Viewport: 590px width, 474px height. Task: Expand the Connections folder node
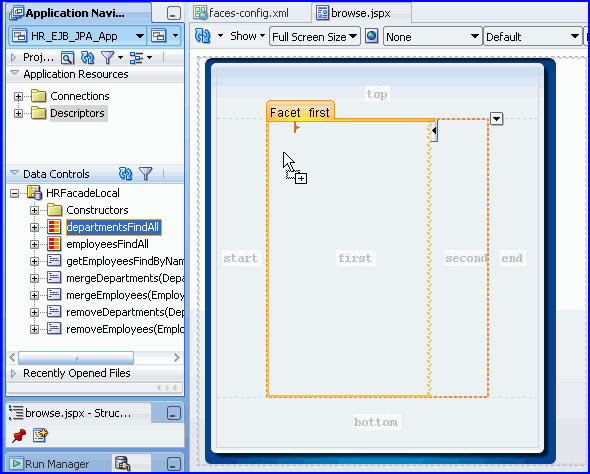[18, 96]
